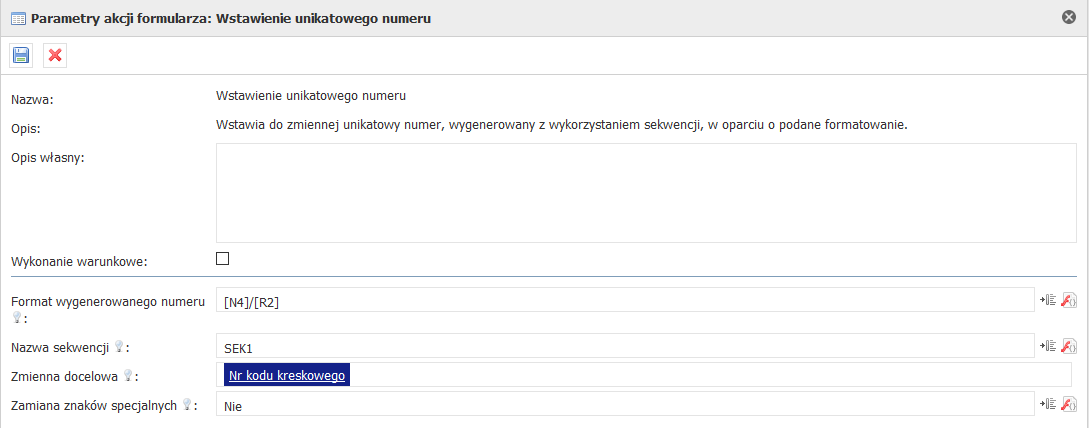Click the Zamiana znaków specjalnych field
This screenshot has height=428, width=1089.
tap(625, 404)
